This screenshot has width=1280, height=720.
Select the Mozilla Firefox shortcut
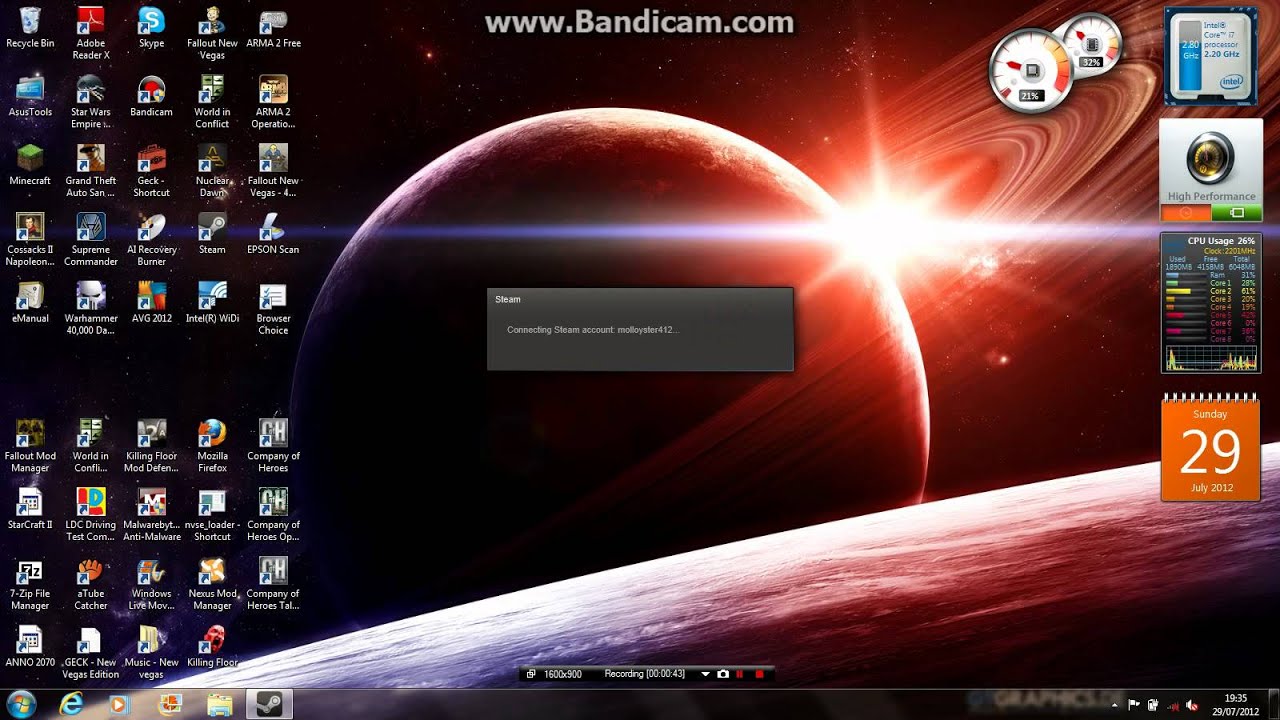point(212,446)
